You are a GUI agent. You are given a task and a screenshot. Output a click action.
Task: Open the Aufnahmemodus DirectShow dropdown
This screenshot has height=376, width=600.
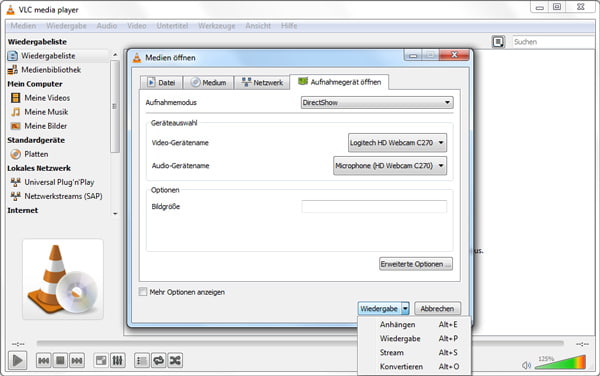377,103
